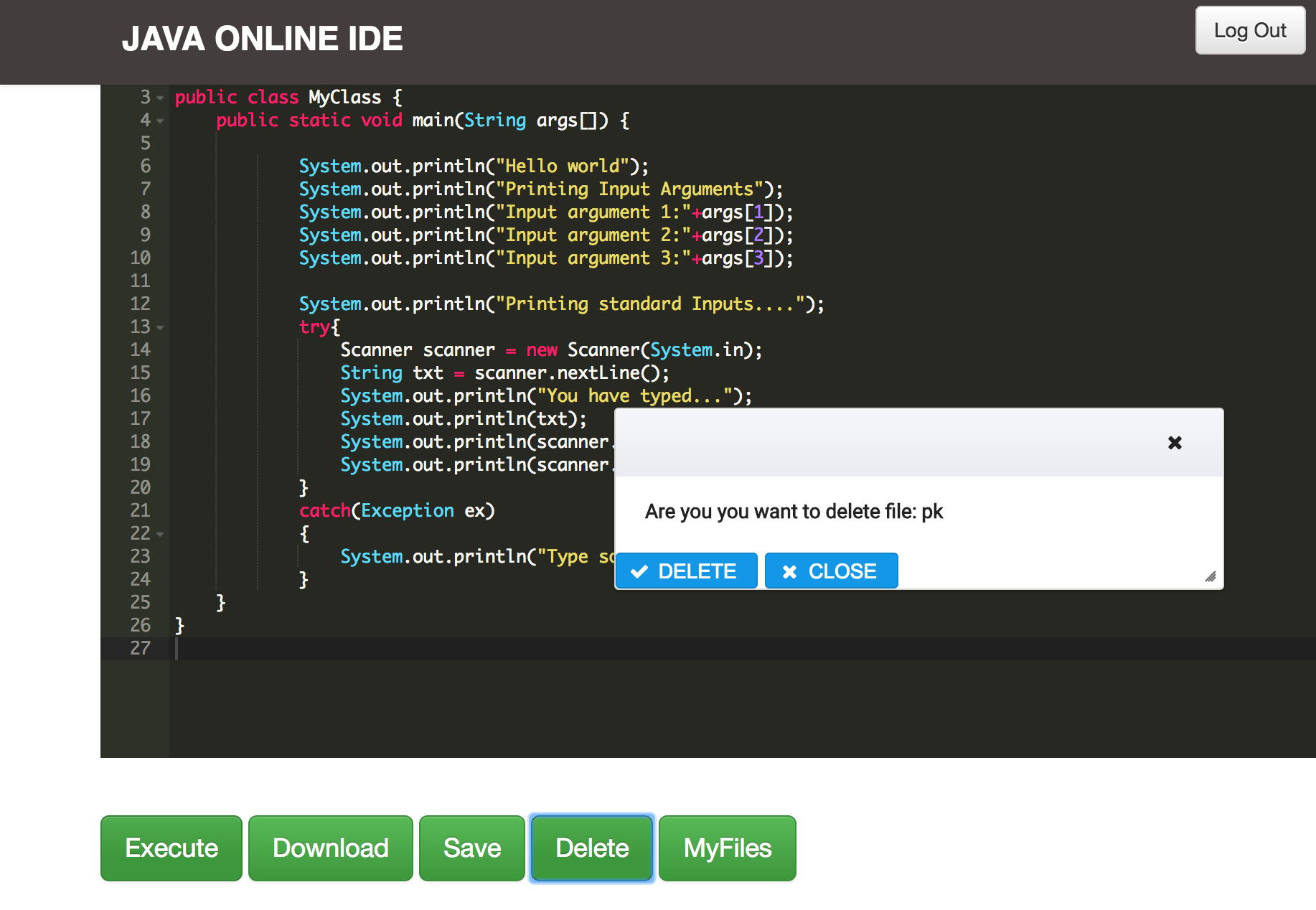
Task: Click the "You have typed..." println line
Action: [546, 396]
